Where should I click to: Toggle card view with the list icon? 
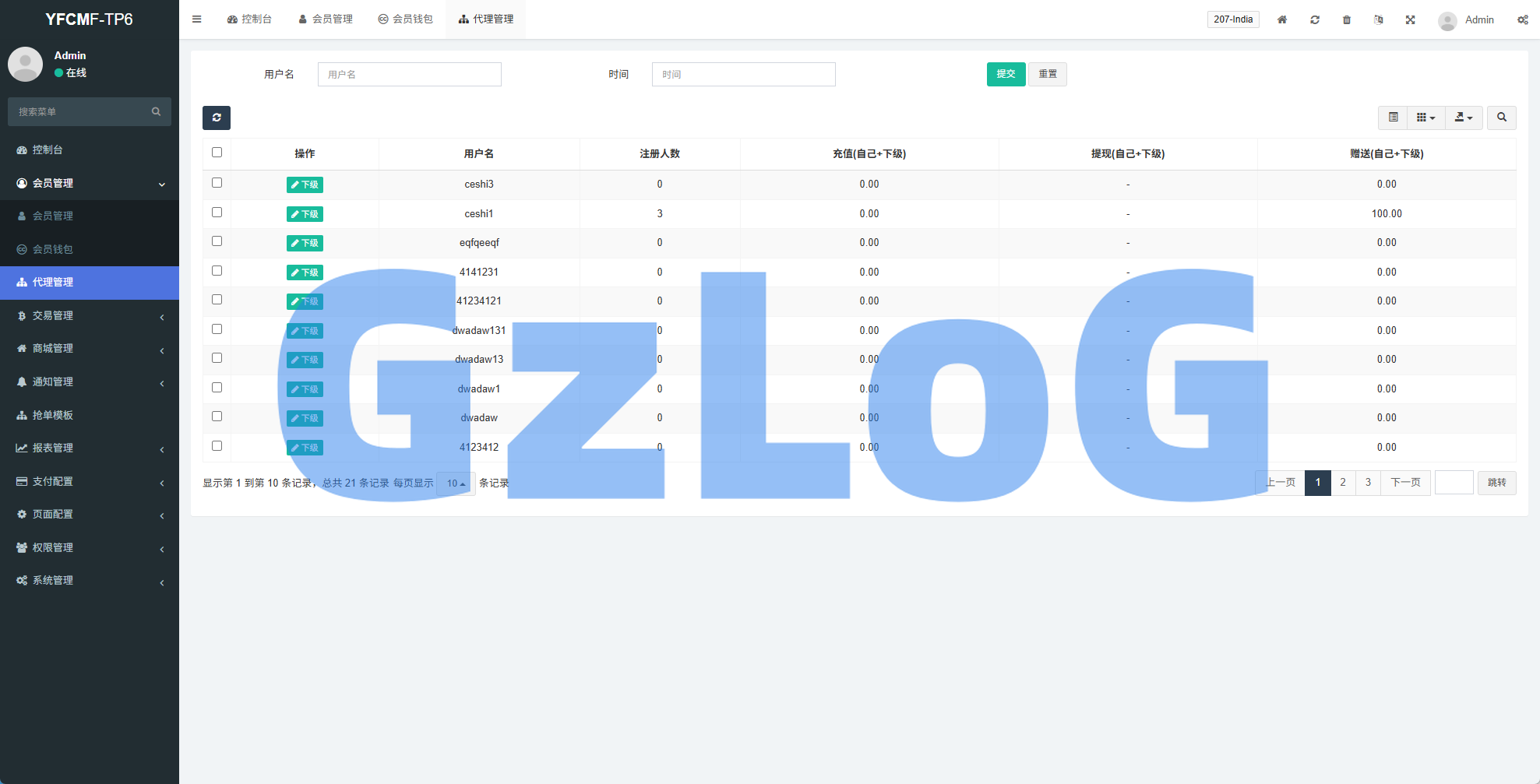1394,118
